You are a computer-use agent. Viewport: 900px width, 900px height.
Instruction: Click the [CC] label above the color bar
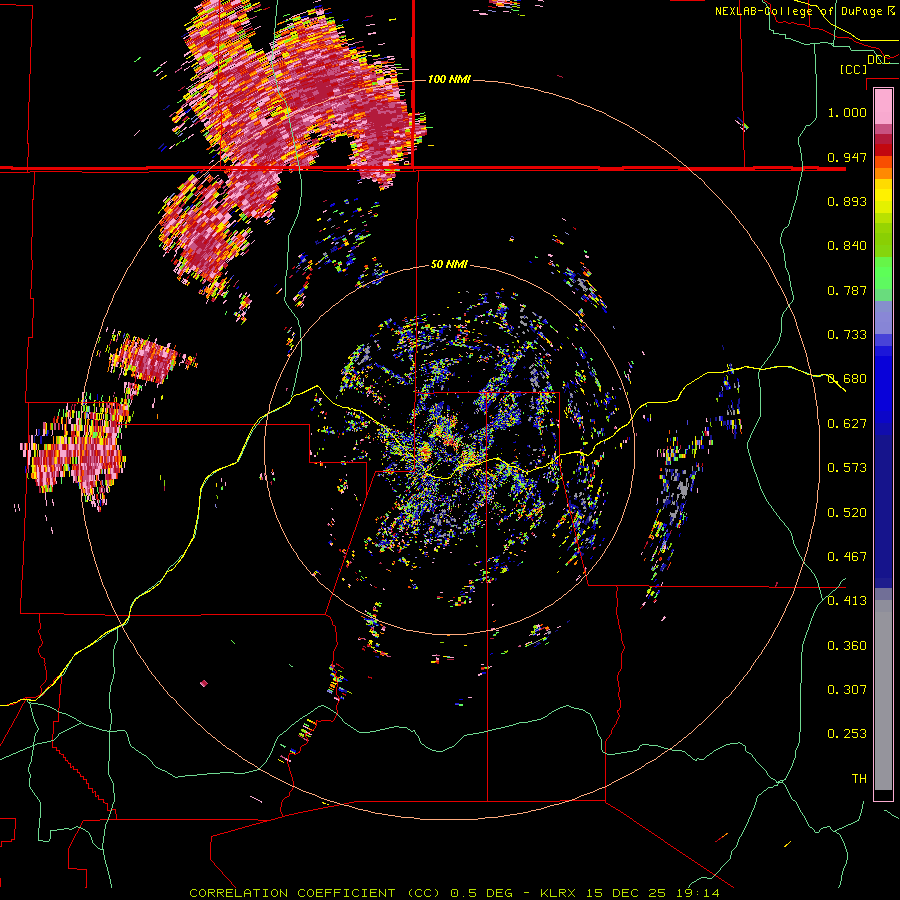tap(853, 69)
